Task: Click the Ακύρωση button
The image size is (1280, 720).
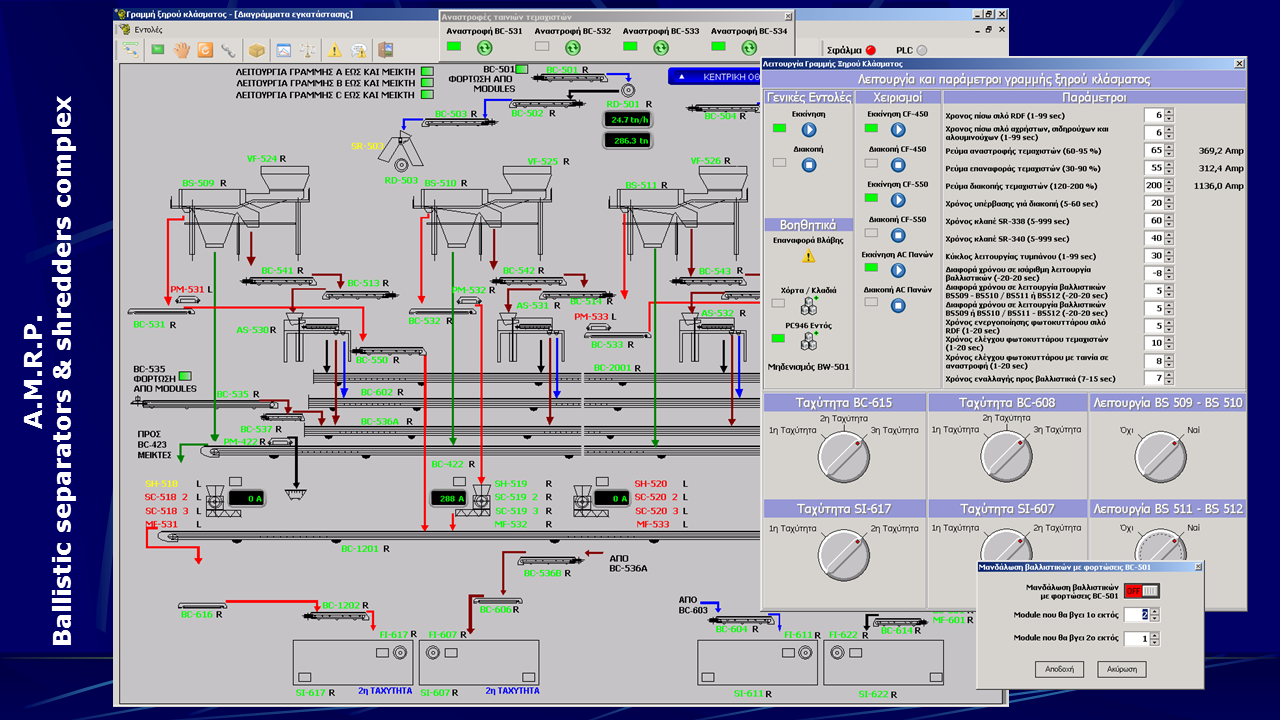Action: pos(1121,669)
